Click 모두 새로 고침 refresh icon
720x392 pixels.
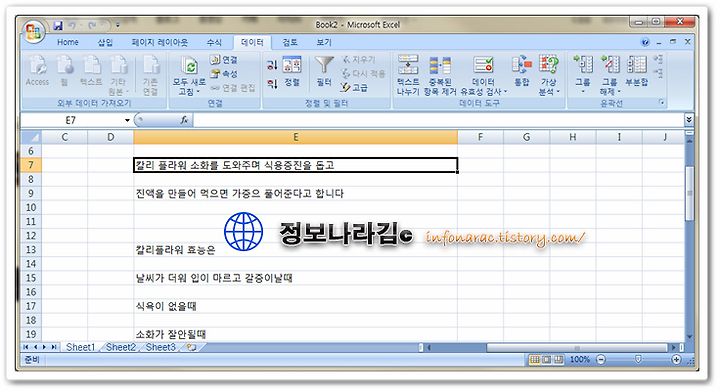[189, 66]
